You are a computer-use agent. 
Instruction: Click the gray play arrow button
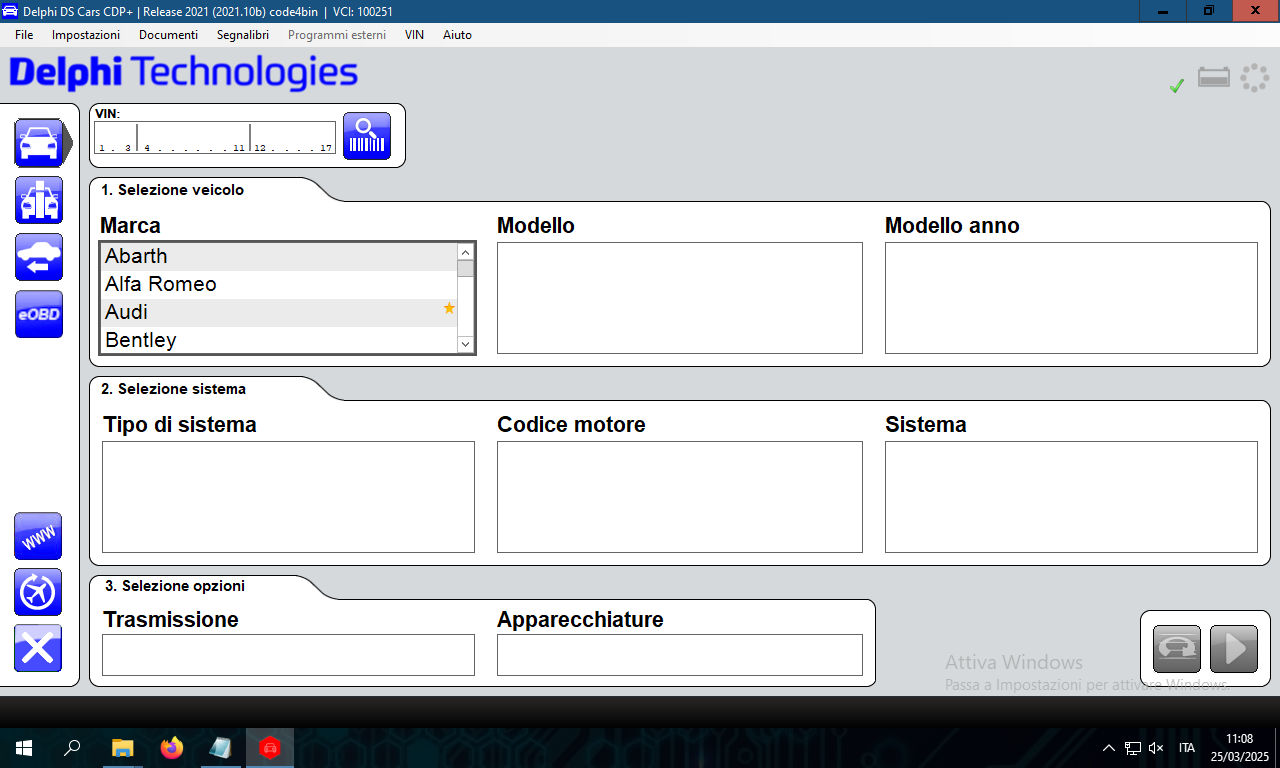pos(1233,649)
